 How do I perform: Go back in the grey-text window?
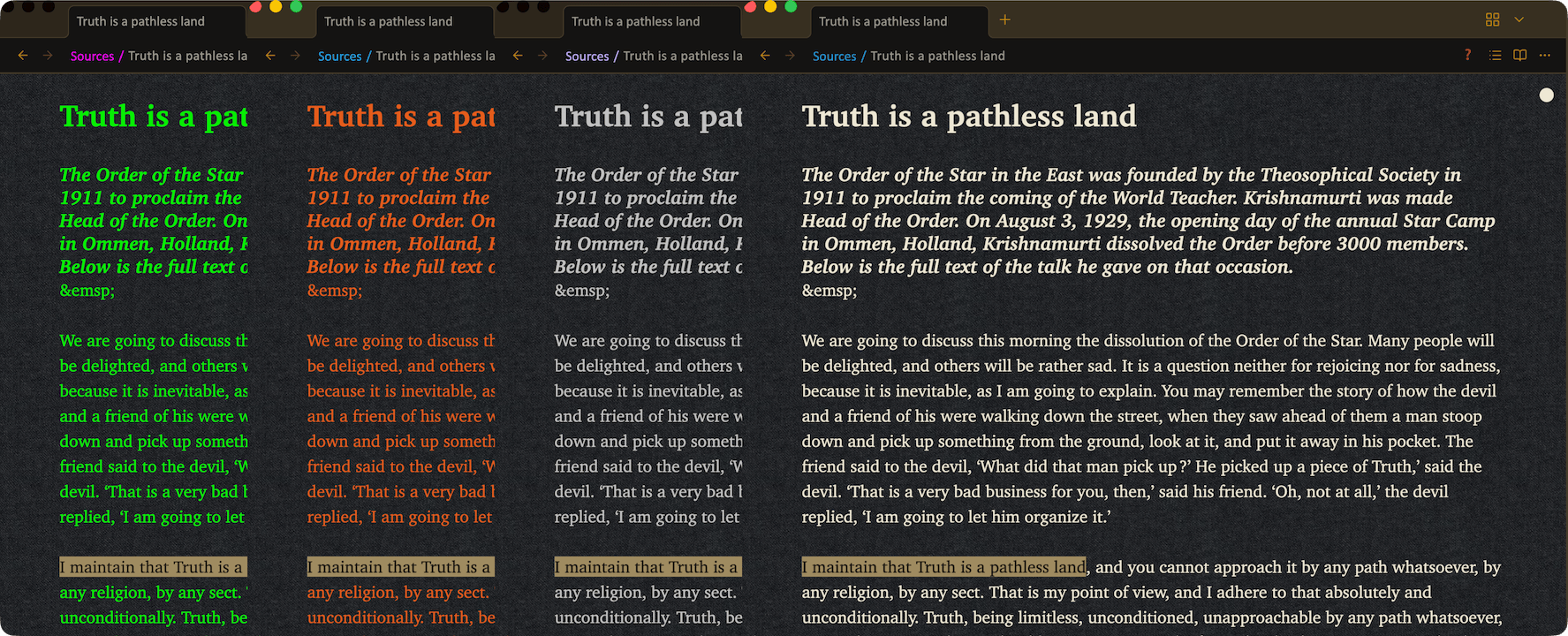pos(518,56)
